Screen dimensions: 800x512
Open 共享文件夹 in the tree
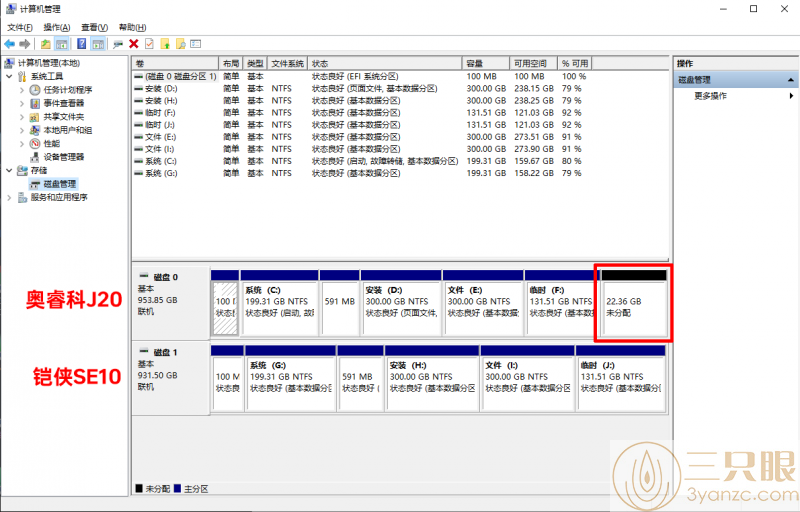(64, 117)
